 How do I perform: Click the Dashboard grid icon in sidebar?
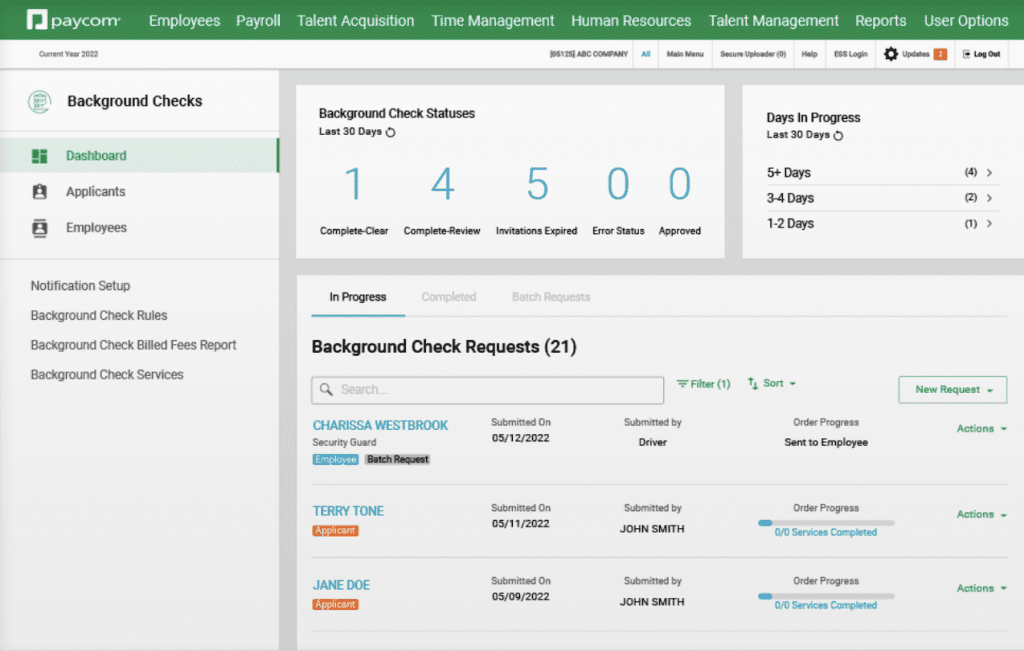[40, 156]
